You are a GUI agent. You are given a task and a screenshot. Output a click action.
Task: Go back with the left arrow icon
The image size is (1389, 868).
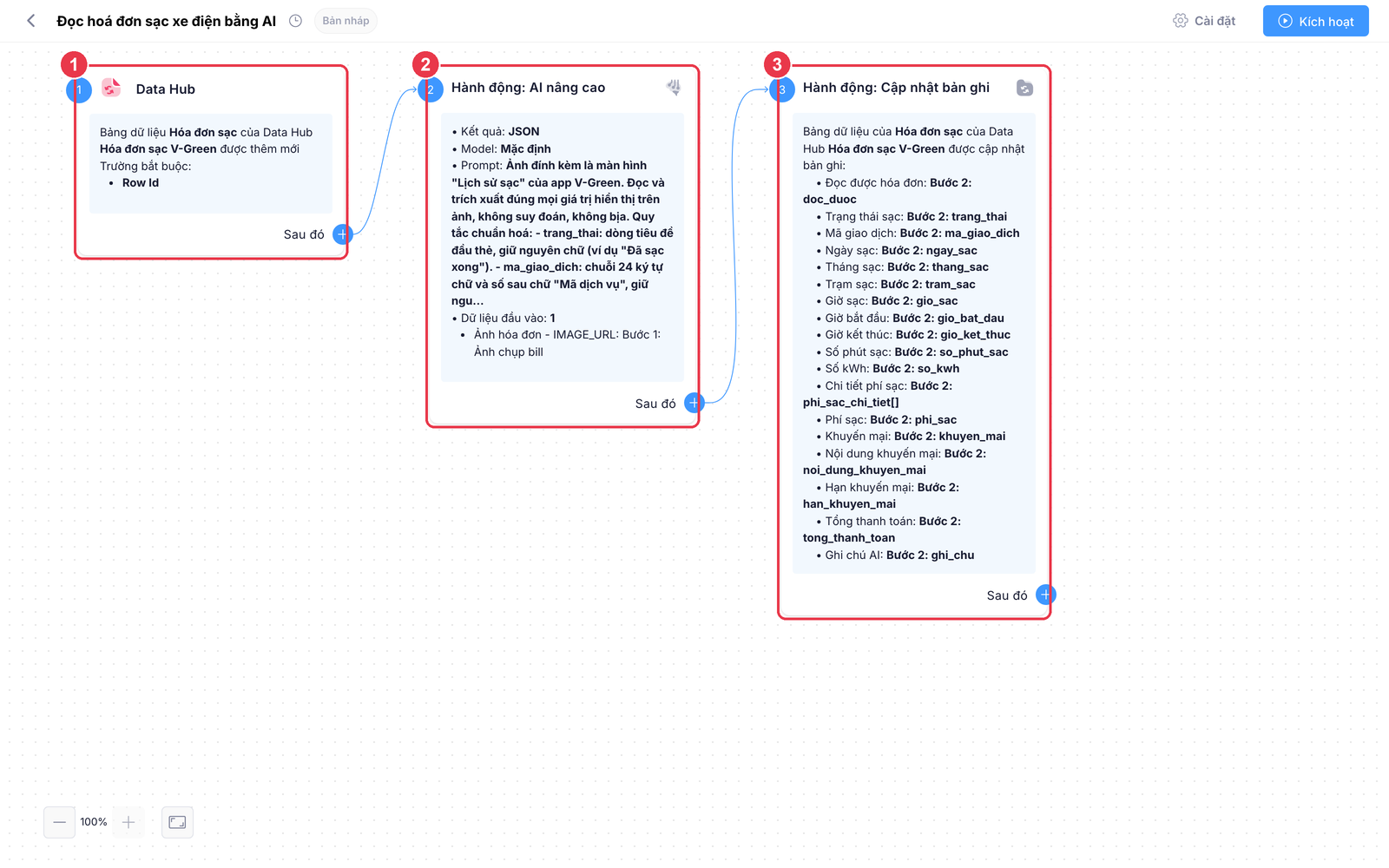point(31,21)
